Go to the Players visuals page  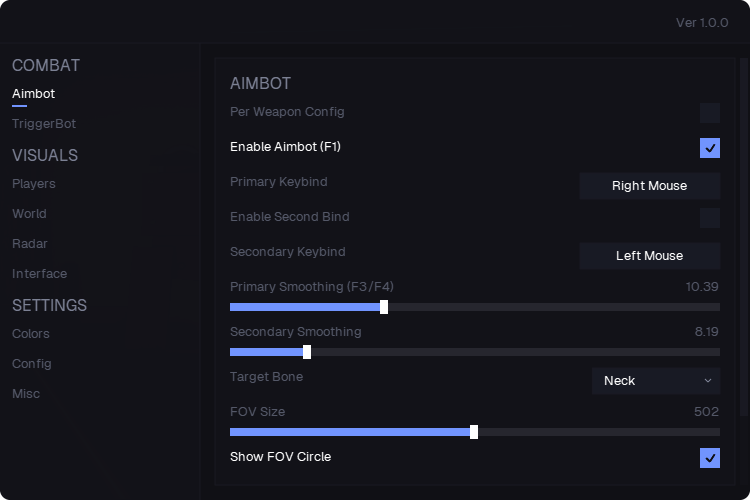tap(33, 184)
